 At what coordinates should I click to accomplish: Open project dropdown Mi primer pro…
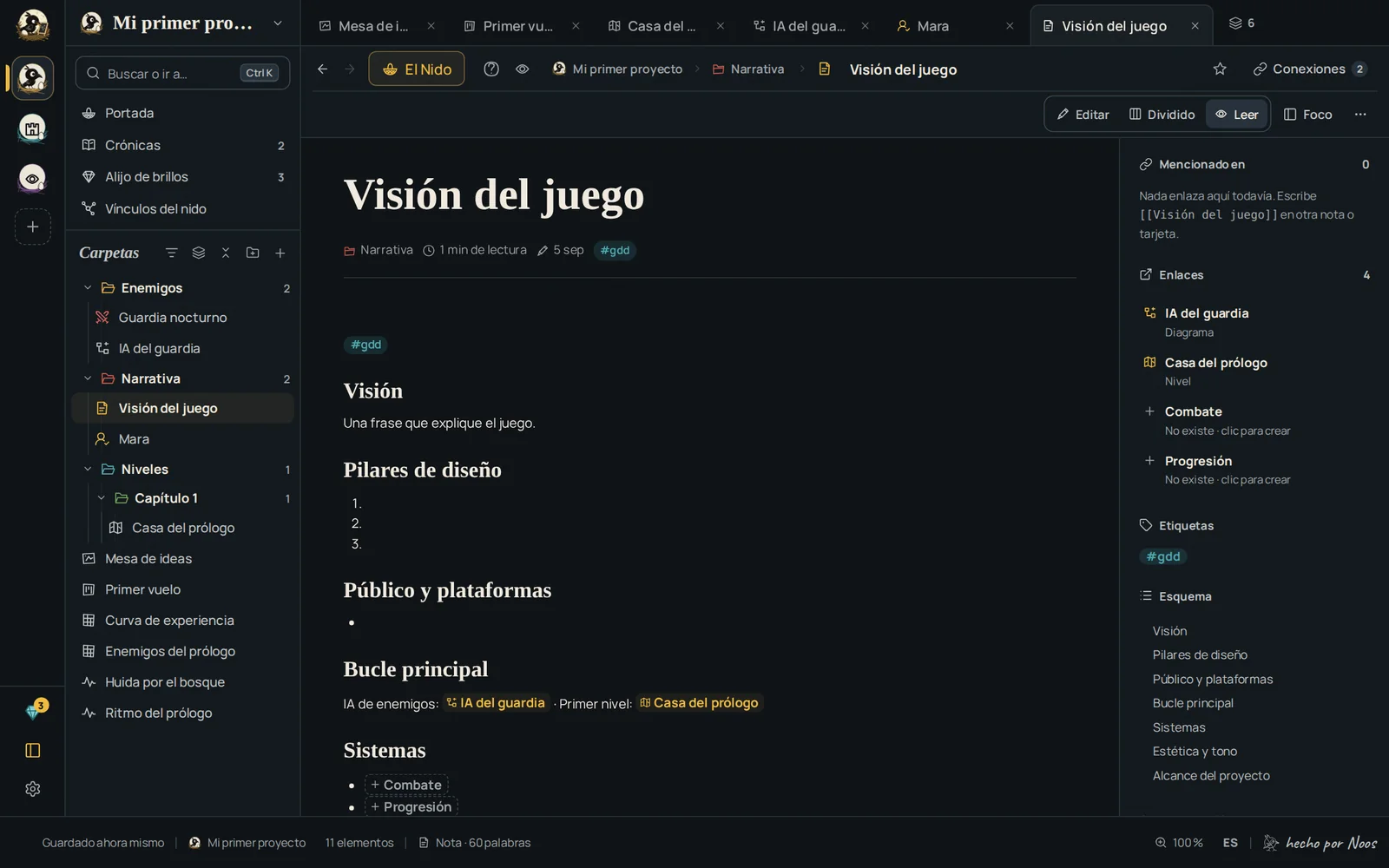[x=183, y=23]
